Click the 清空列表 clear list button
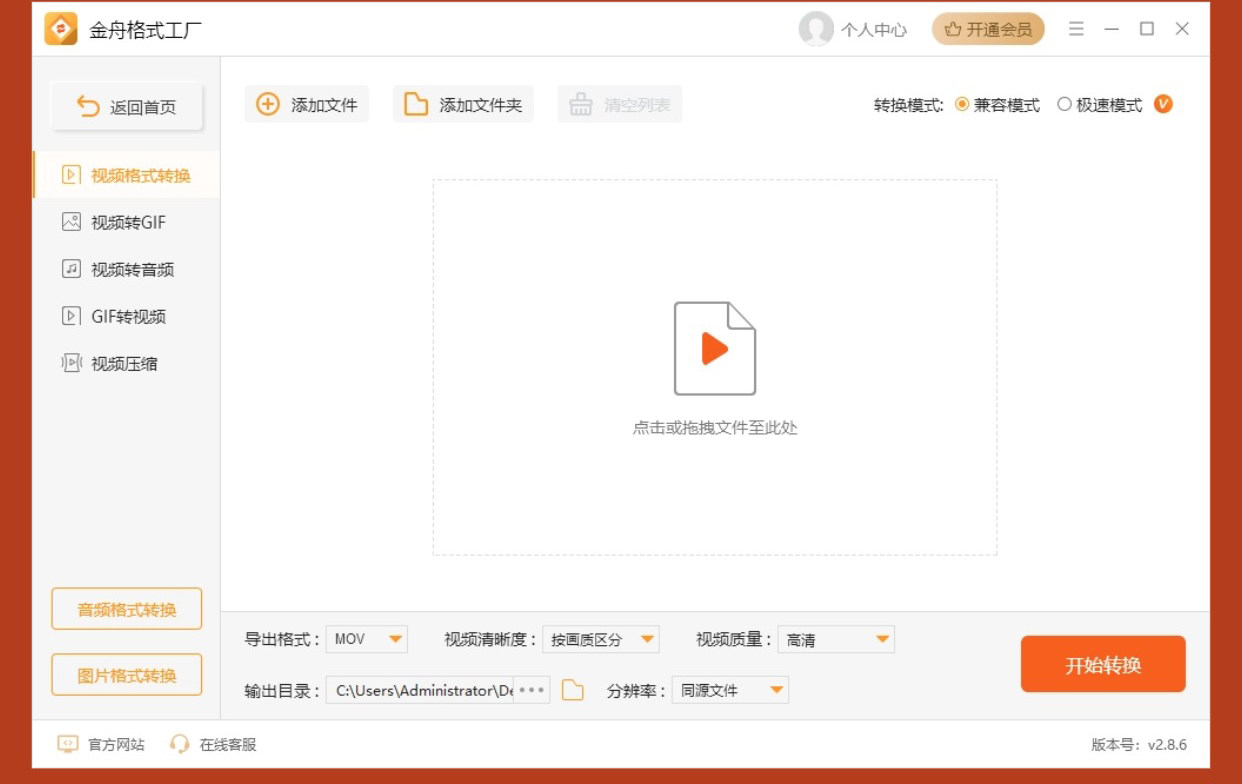This screenshot has width=1242, height=784. [620, 104]
